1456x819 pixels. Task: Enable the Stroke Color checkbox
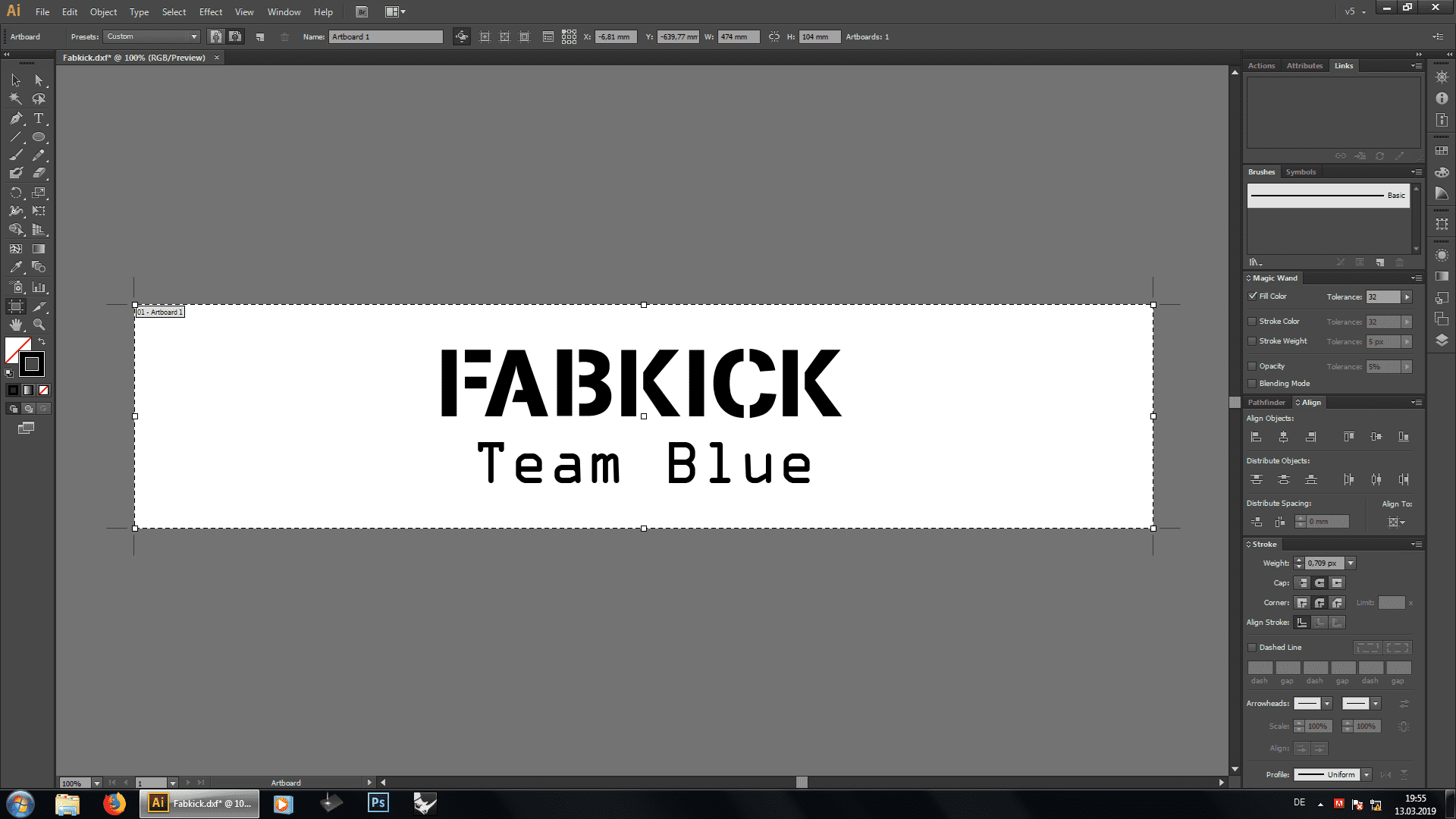(1253, 322)
